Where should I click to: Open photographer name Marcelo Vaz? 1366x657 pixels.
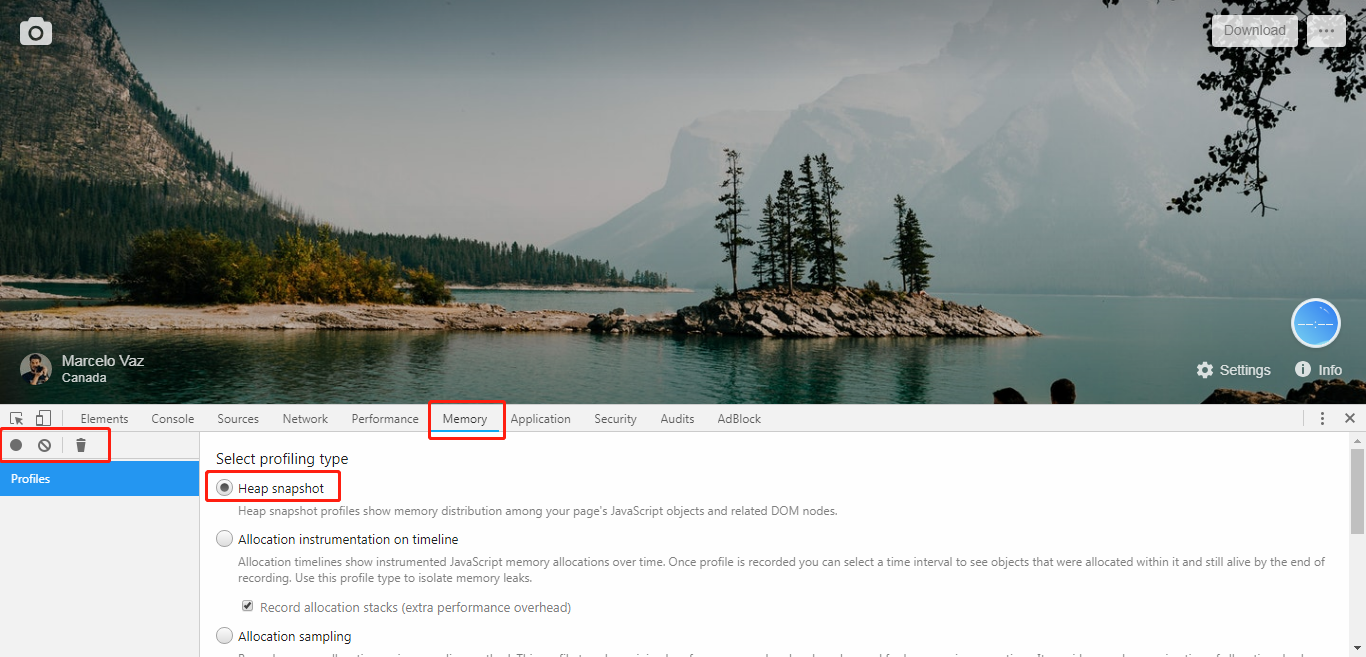pos(103,360)
